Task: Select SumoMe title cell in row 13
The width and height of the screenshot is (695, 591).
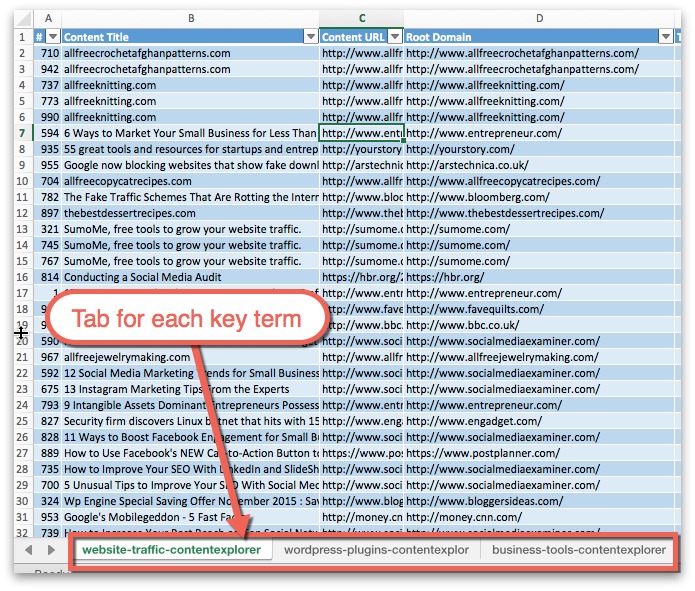Action: [191, 229]
